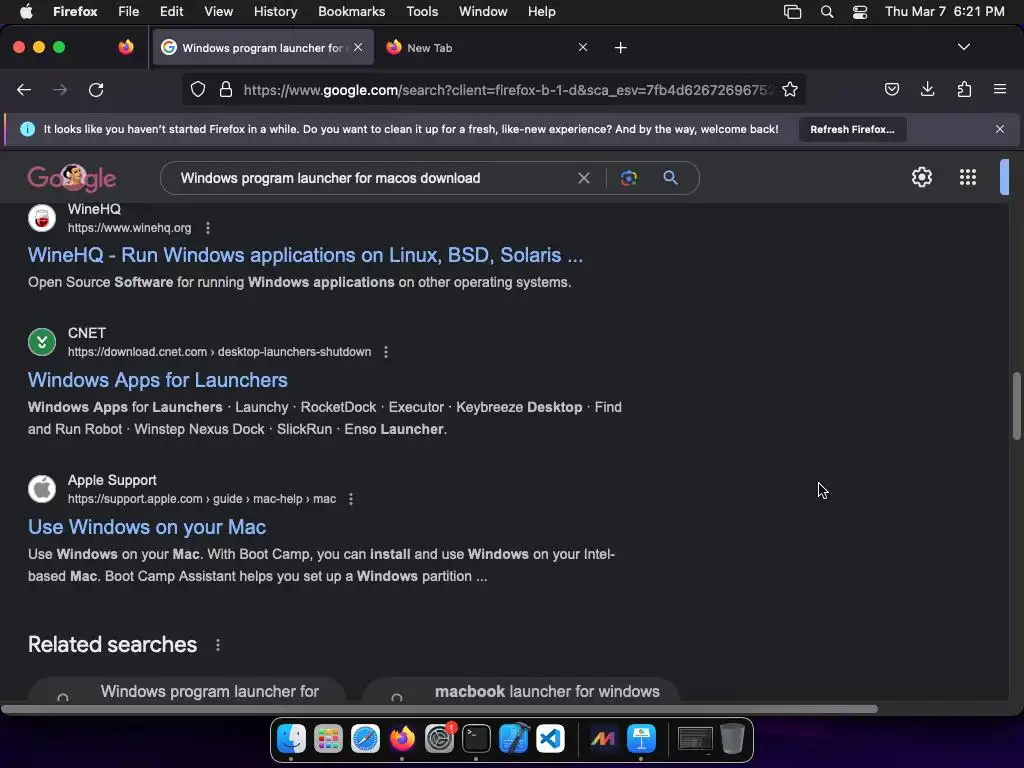1024x768 pixels.
Task: Open the Trash in the dock
Action: pyautogui.click(x=732, y=739)
